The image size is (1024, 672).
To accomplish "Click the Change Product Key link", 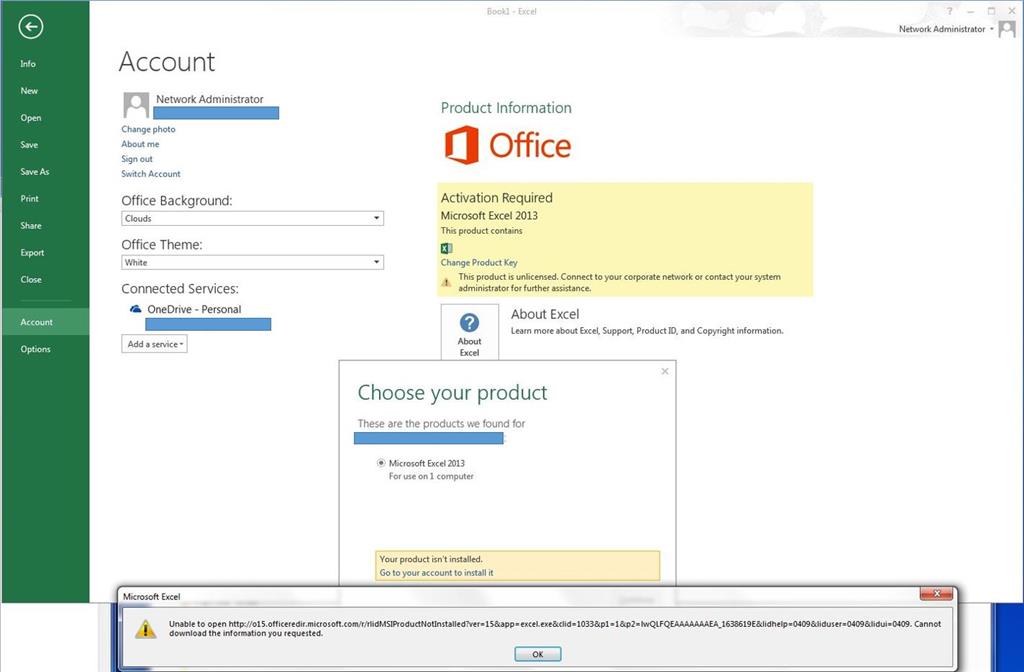I will (x=479, y=263).
